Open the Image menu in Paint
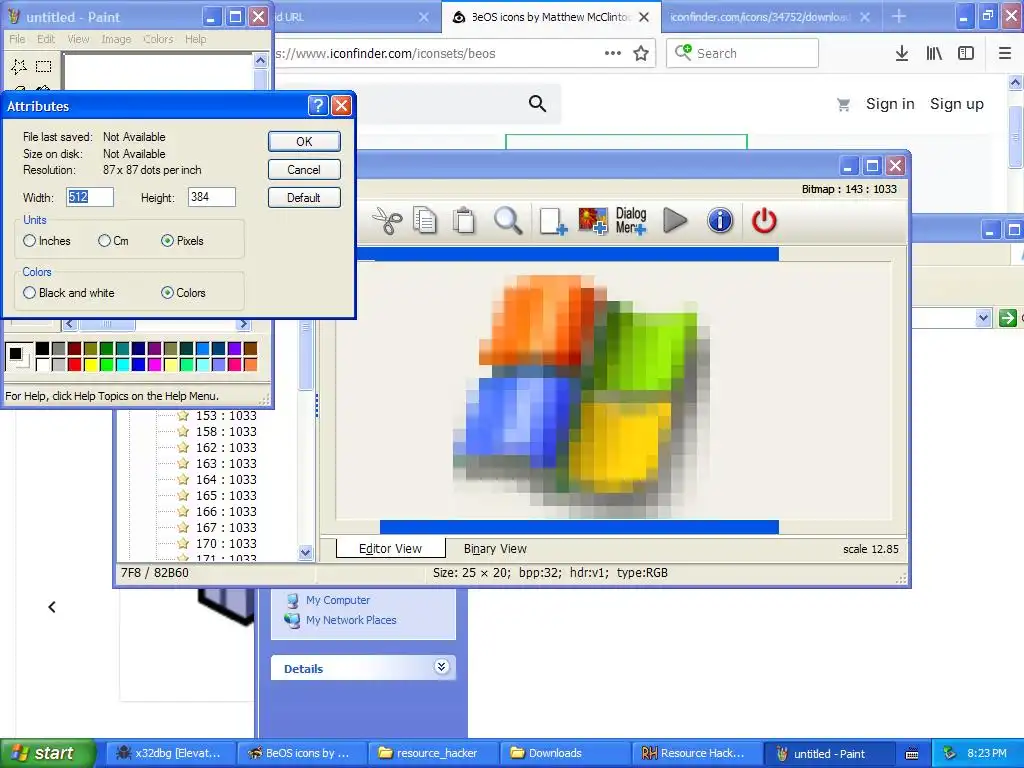 (116, 39)
